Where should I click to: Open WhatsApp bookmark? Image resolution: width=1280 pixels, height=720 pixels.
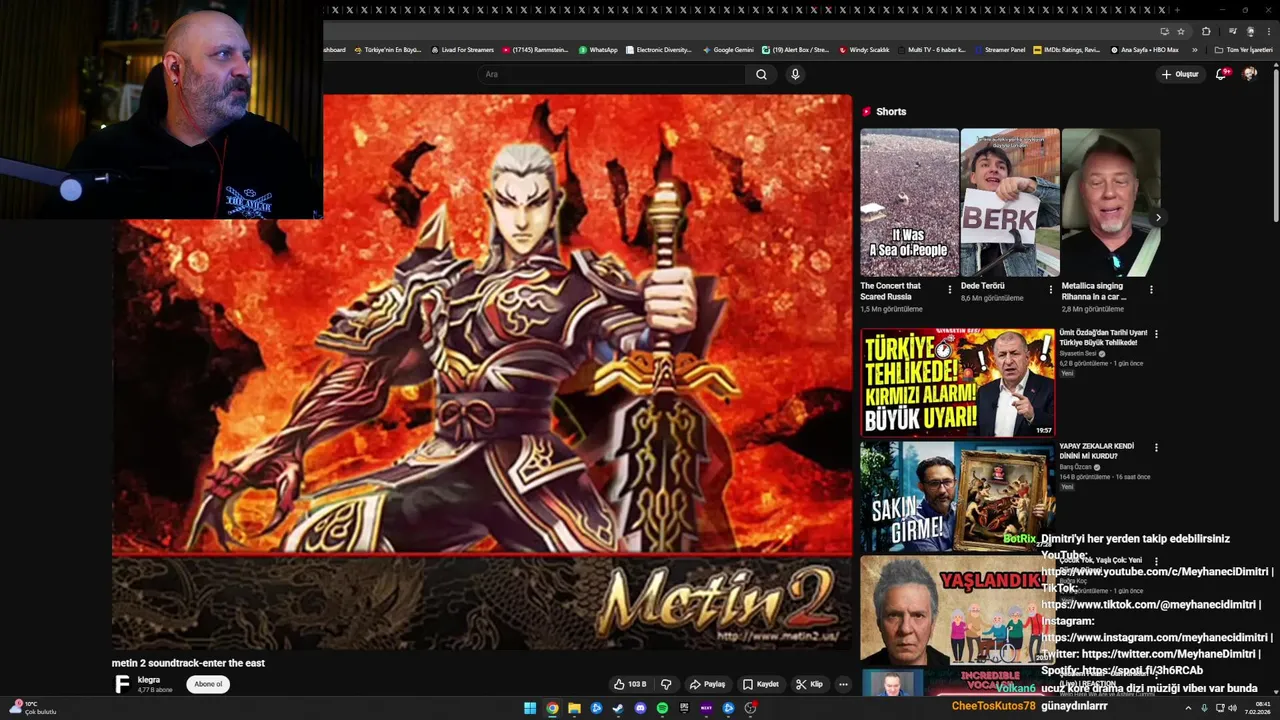[x=598, y=50]
